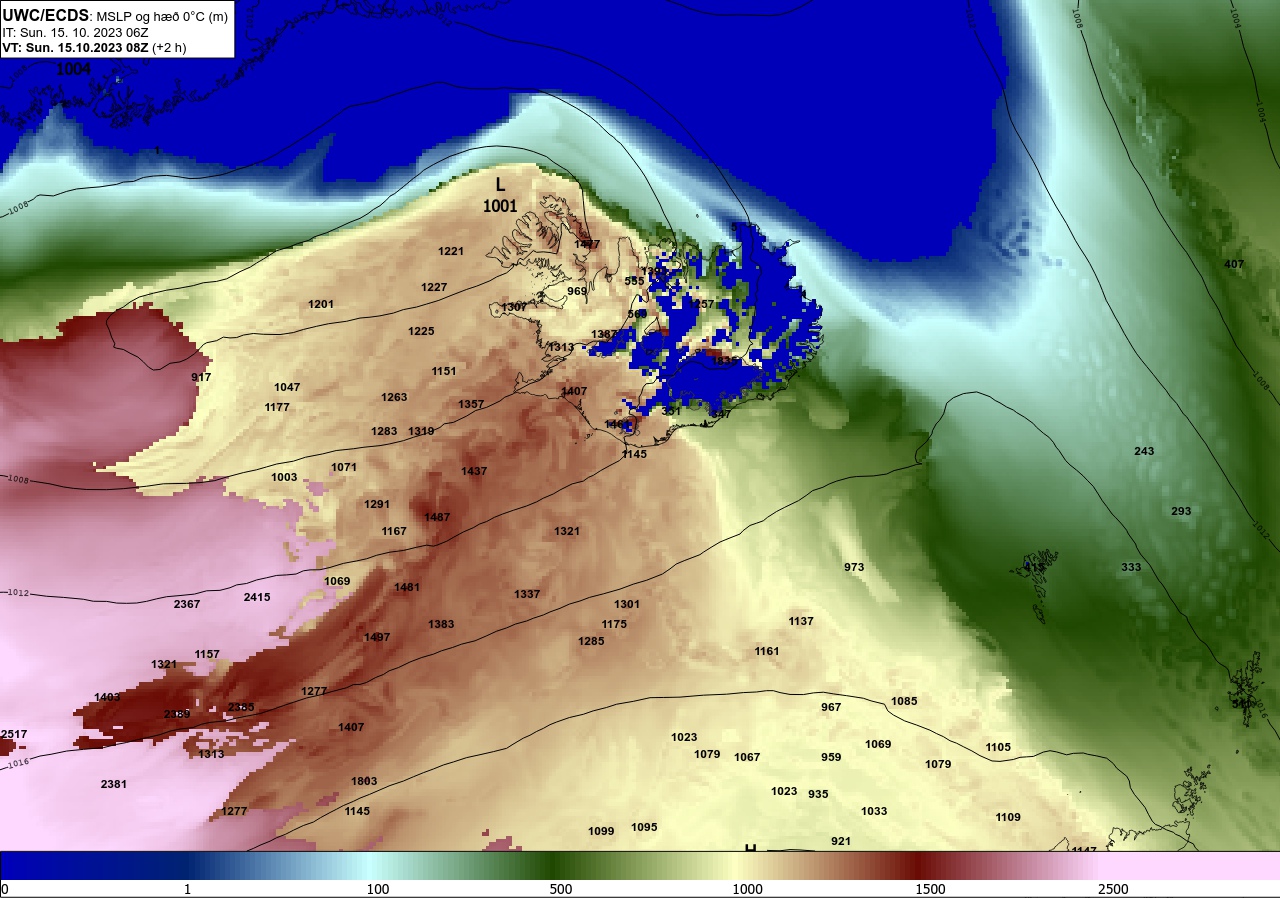The image size is (1280, 898).
Task: Click the height value 1161
Action: (x=767, y=651)
